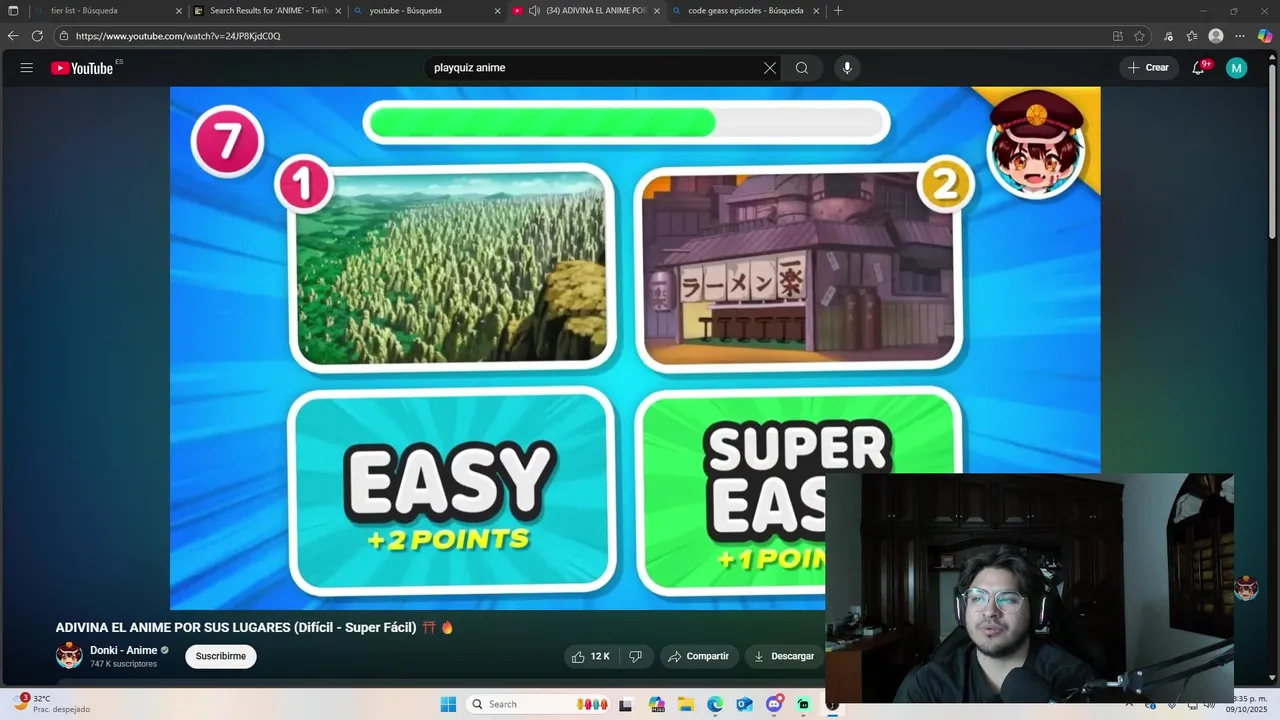1280x720 pixels.
Task: Open the Donki - Anime channel name link
Action: tap(123, 650)
